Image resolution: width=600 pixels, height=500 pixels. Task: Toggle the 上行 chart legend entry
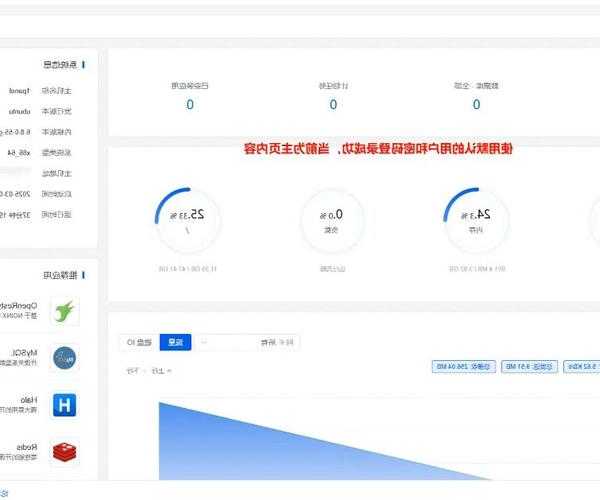pos(158,372)
